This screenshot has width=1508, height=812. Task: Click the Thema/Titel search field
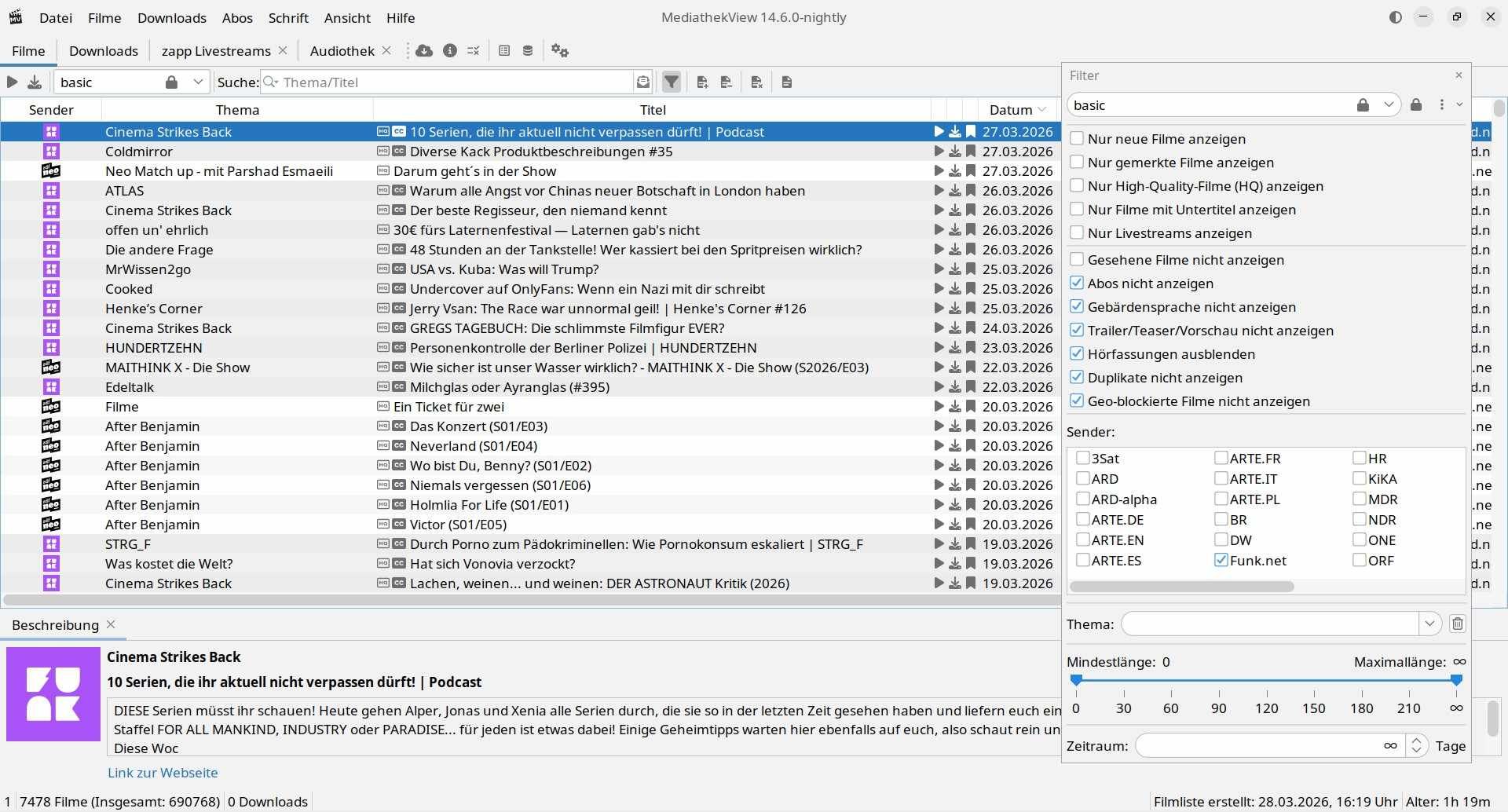pyautogui.click(x=456, y=82)
